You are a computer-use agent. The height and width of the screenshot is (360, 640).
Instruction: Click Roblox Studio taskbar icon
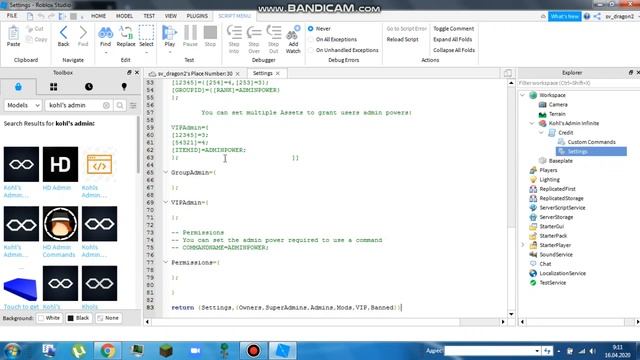coord(282,351)
